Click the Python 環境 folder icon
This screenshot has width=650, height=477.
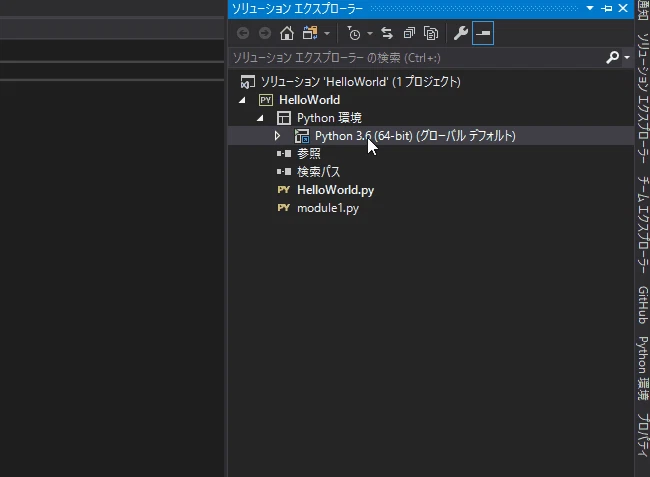pos(284,118)
